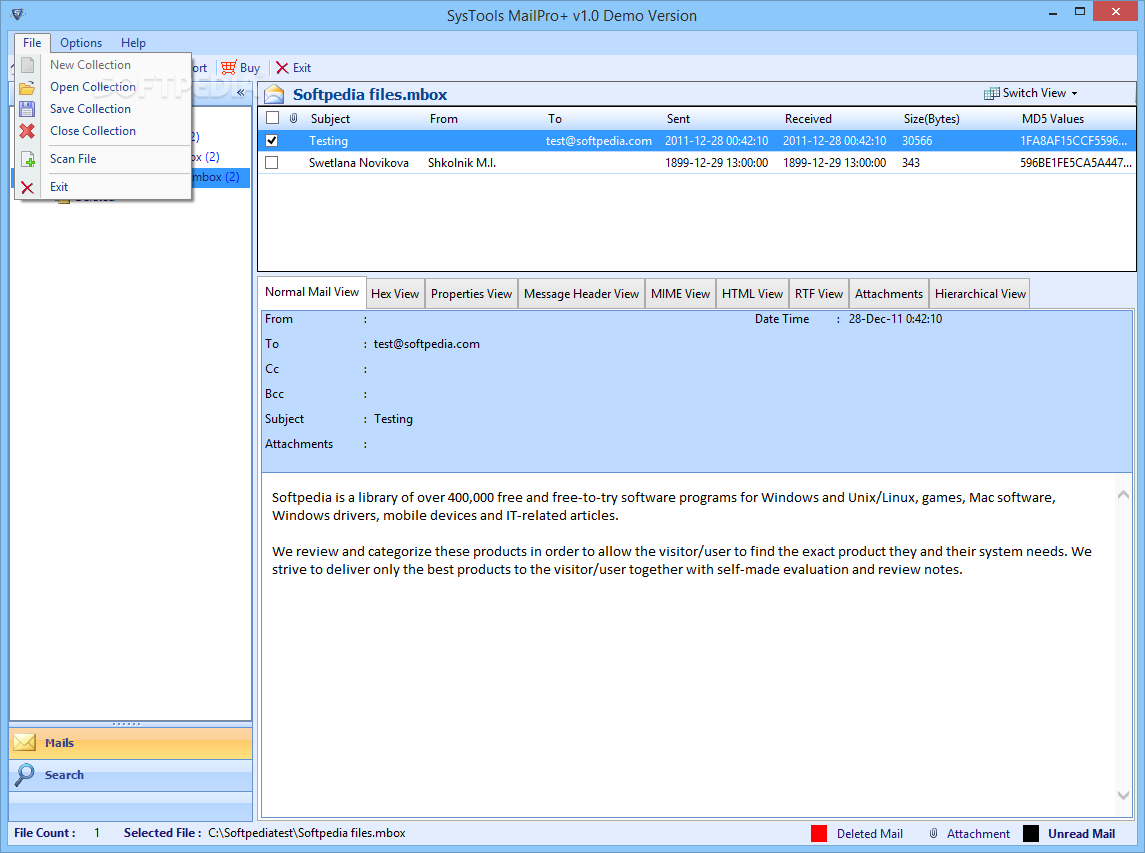Click the black Unread Mail color swatch

[1030, 833]
